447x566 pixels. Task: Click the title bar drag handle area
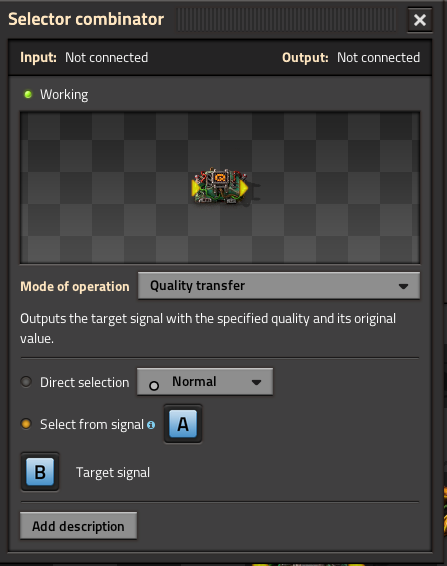(x=286, y=19)
